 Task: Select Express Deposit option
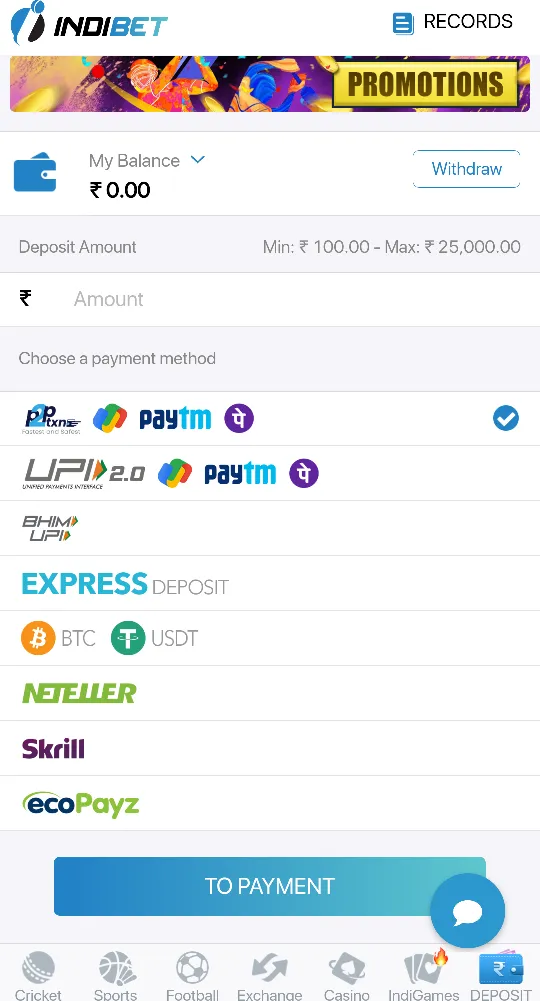(270, 583)
